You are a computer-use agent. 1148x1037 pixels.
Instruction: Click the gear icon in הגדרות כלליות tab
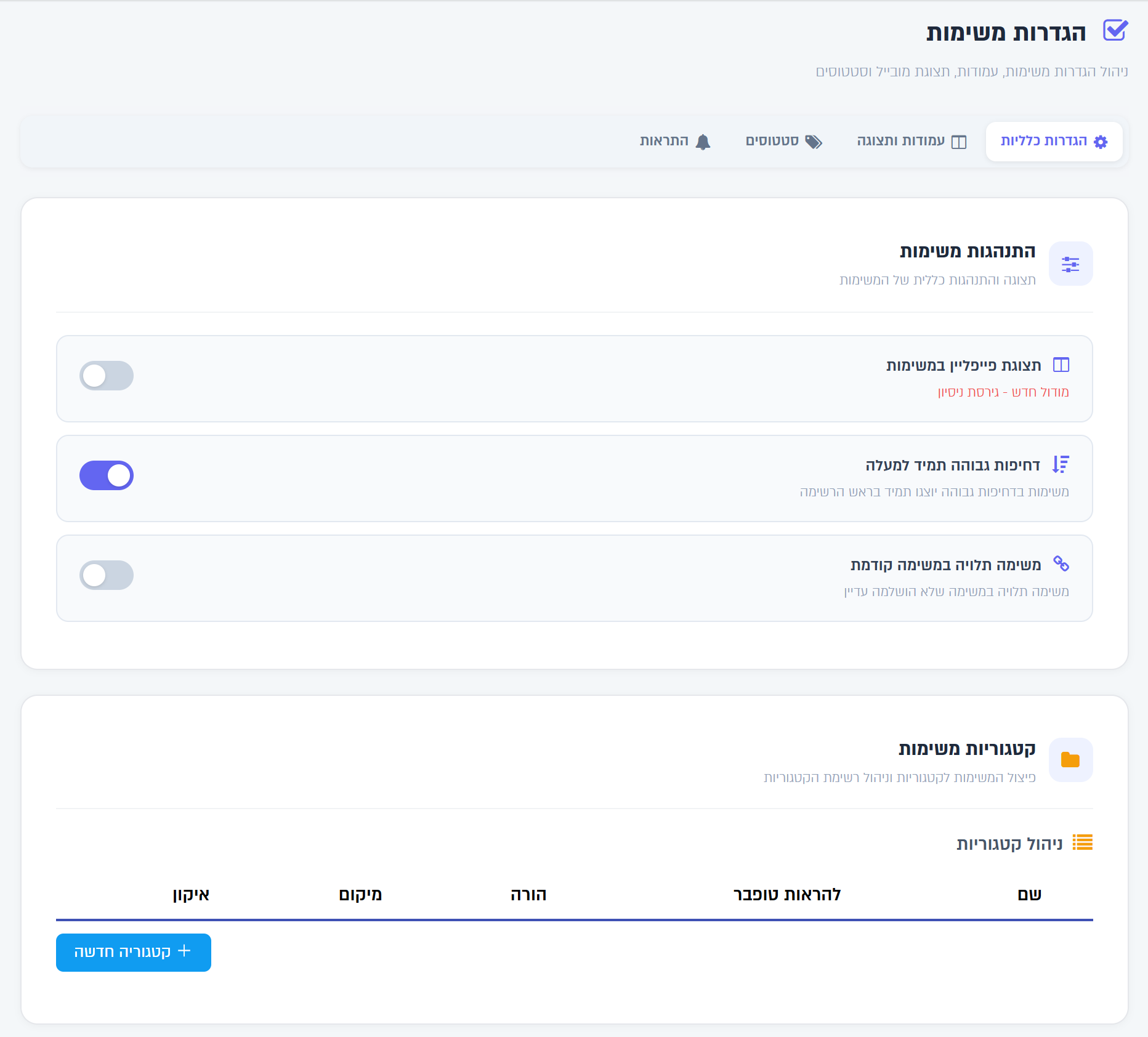[1101, 142]
